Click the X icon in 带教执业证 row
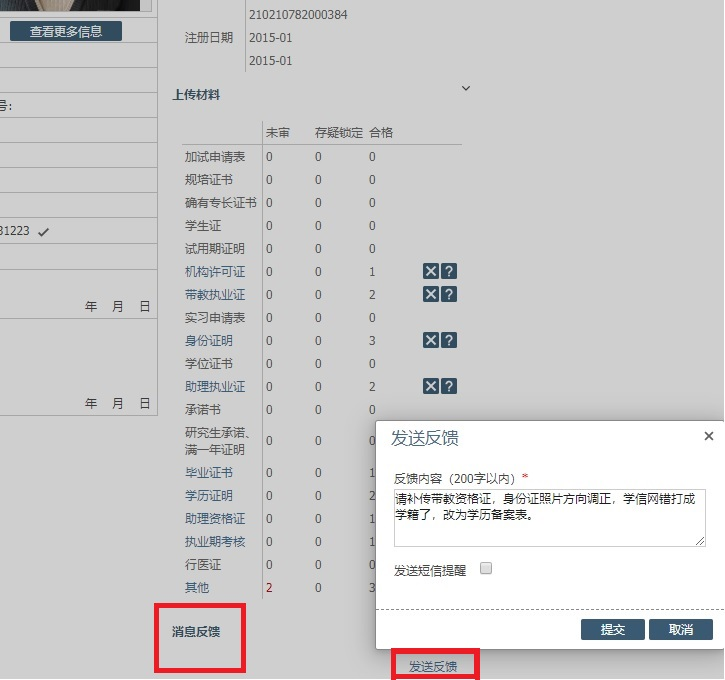Image resolution: width=725 pixels, height=680 pixels. (431, 295)
